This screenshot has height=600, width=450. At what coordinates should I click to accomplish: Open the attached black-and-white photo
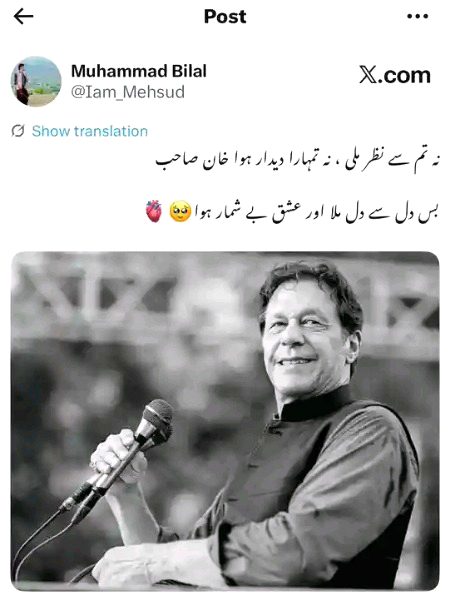click(225, 421)
